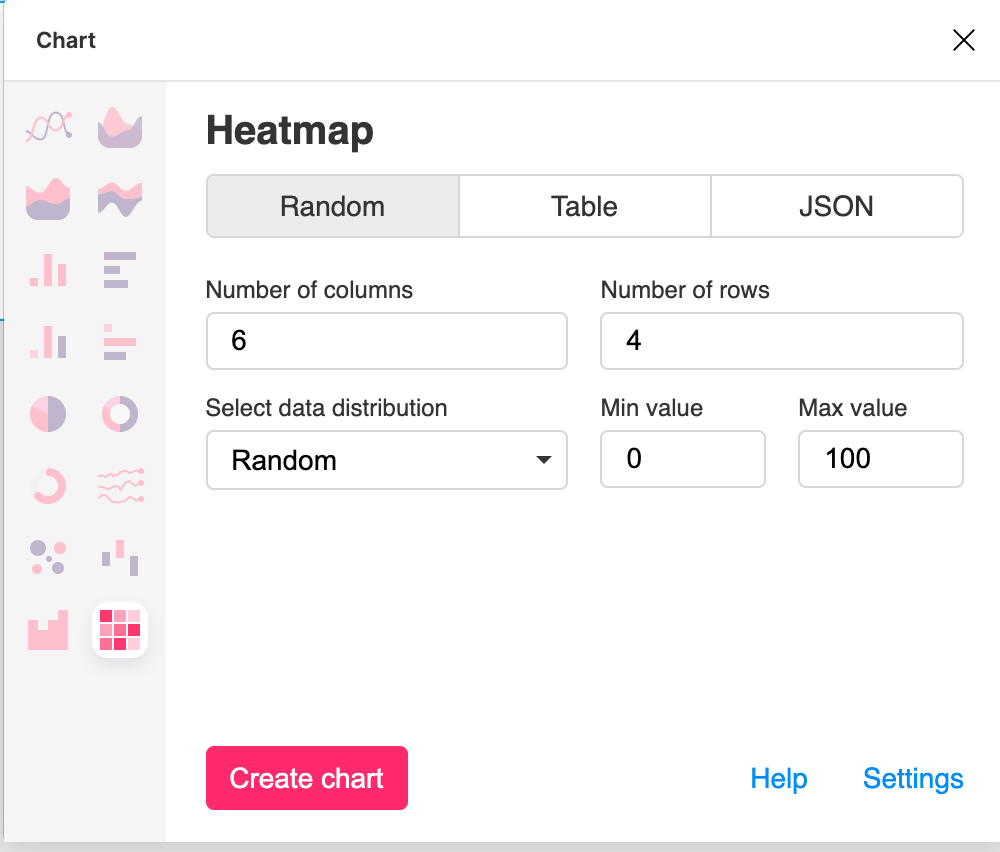Pick the radial progress chart icon
The width and height of the screenshot is (1000, 852).
pos(48,486)
